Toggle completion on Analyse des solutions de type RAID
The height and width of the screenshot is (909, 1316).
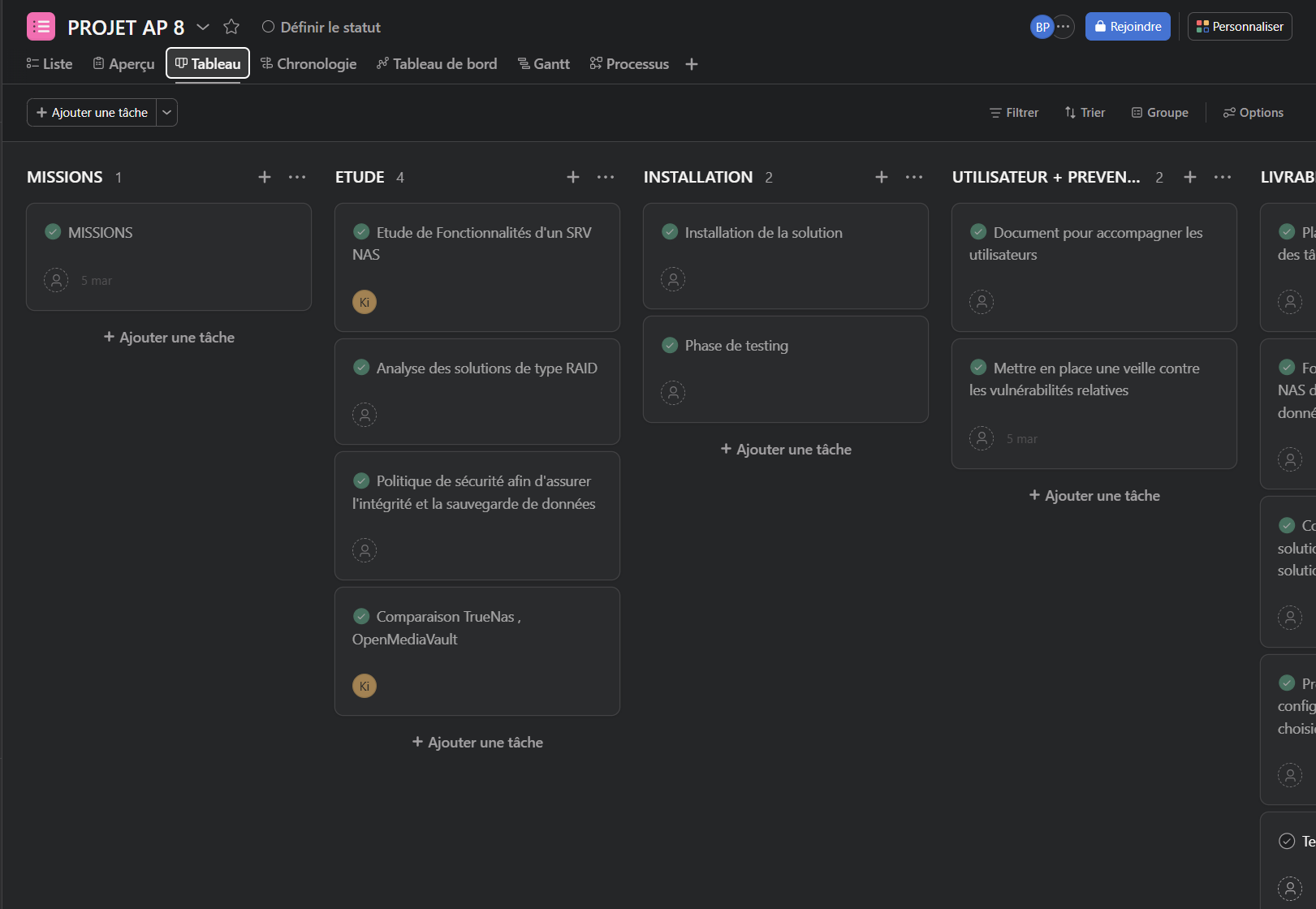point(362,368)
